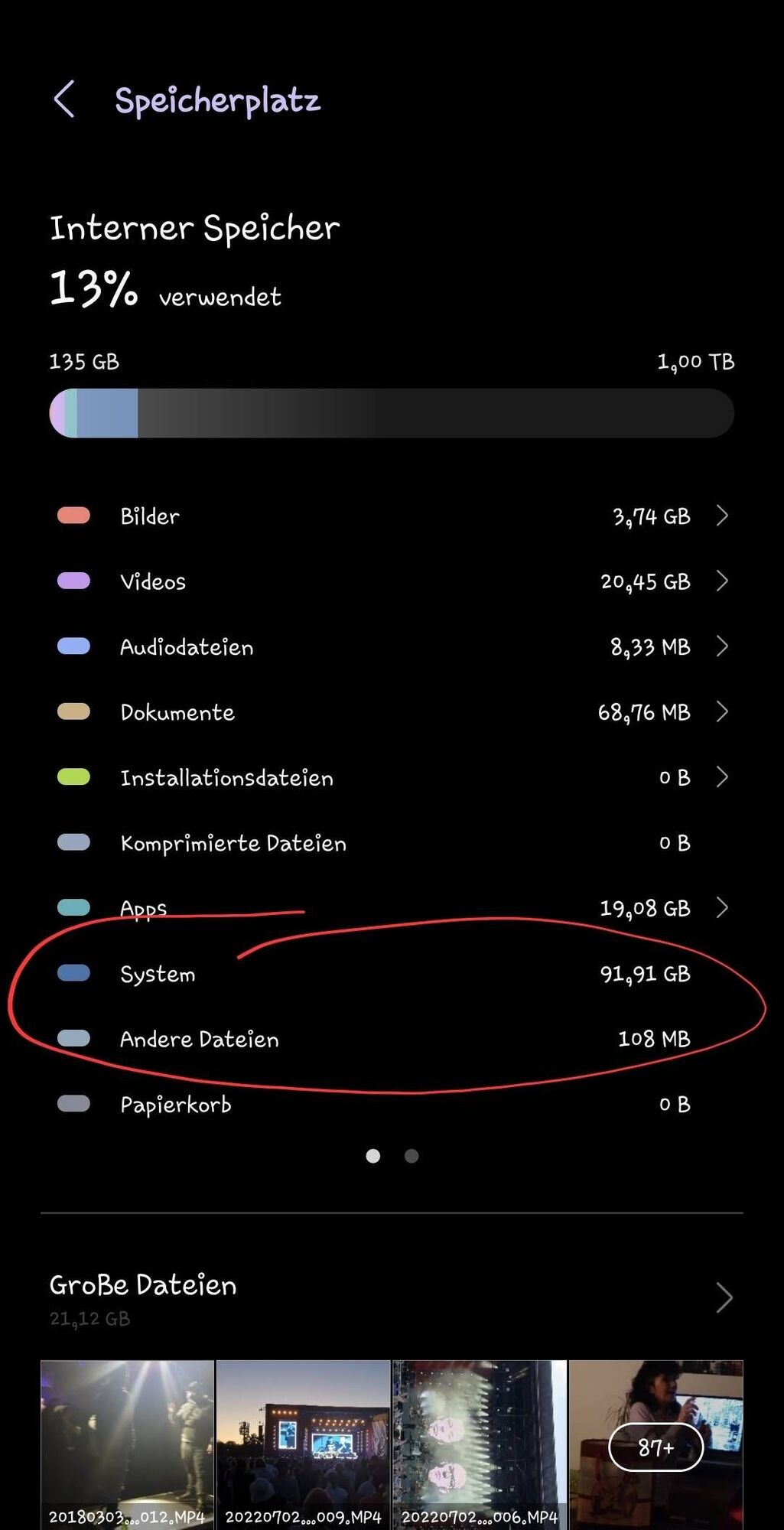Open video thumbnail 20220702...009.MP4
Image resolution: width=784 pixels, height=1530 pixels.
(304, 1444)
